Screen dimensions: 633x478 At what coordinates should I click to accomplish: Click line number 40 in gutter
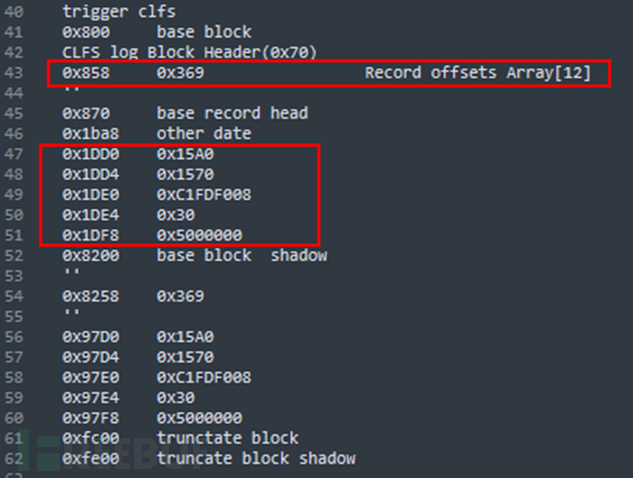(14, 12)
